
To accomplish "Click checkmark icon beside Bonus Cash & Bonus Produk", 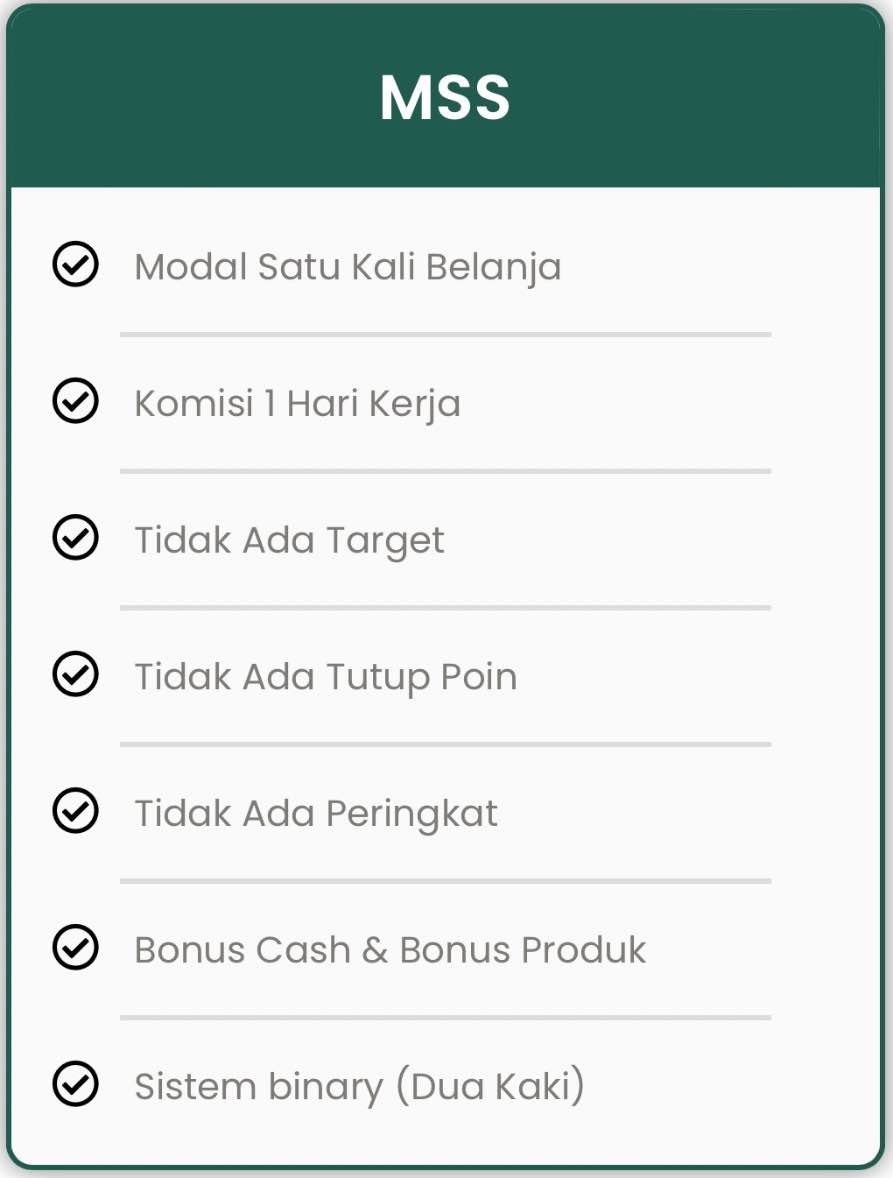I will [x=75, y=947].
